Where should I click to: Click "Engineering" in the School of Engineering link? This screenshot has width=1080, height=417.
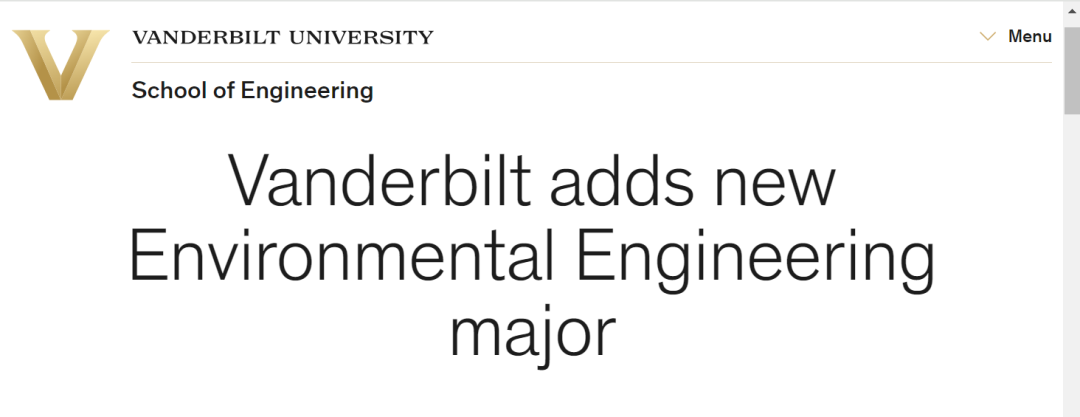[x=307, y=91]
